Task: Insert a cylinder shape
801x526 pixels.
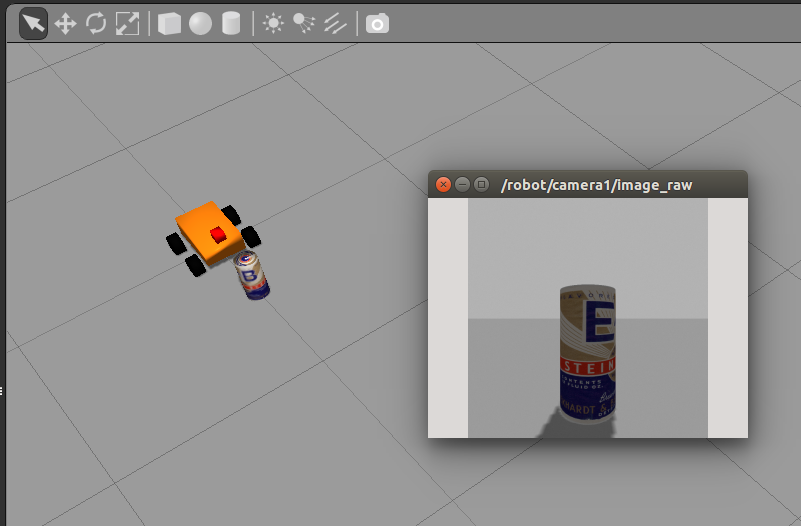Action: coord(231,23)
